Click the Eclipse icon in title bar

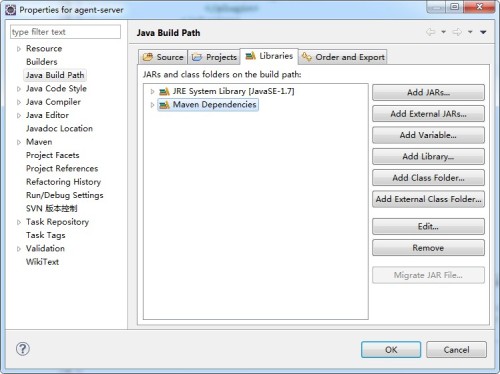(x=11, y=10)
